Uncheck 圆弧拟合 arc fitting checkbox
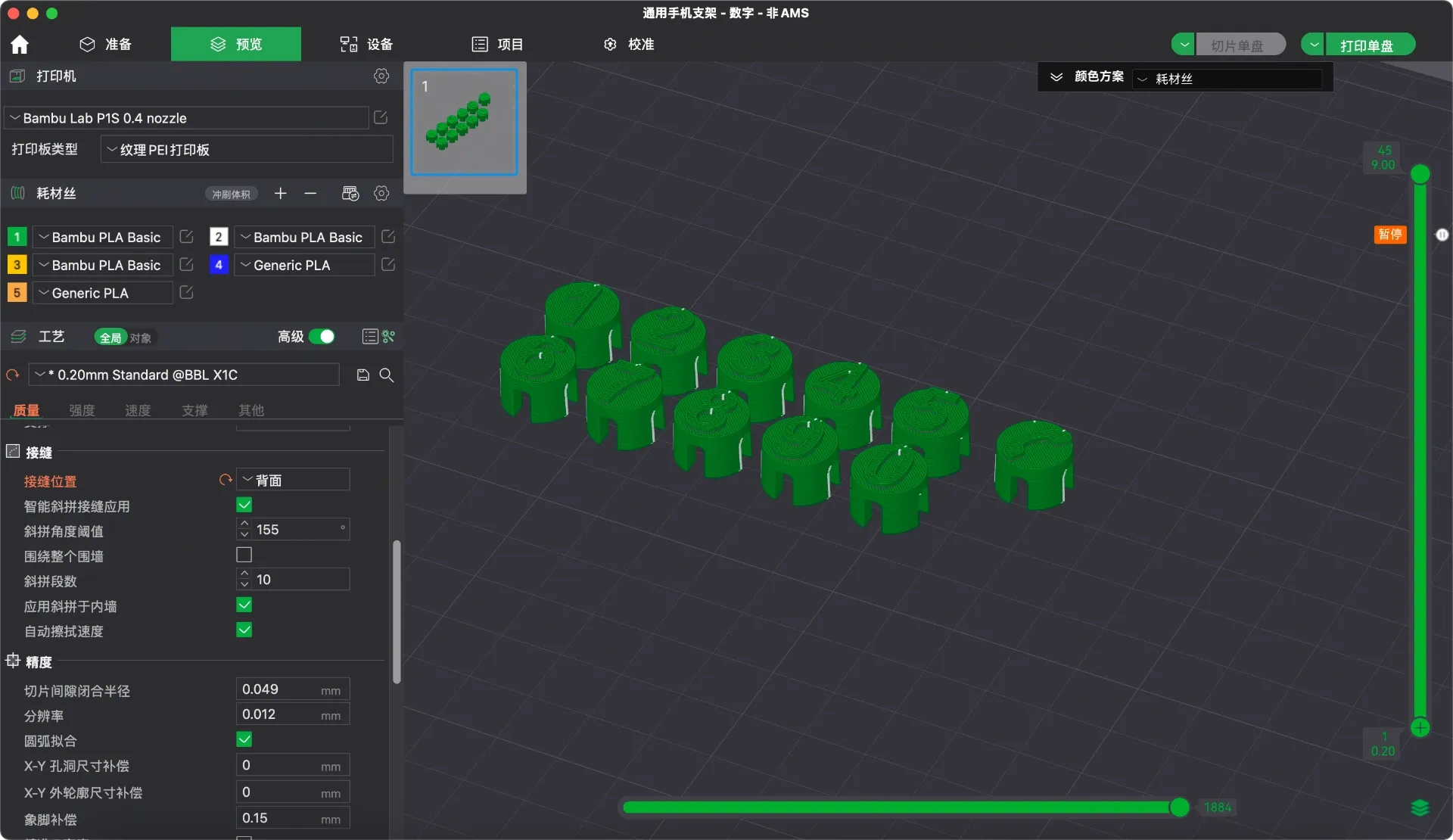 (244, 740)
